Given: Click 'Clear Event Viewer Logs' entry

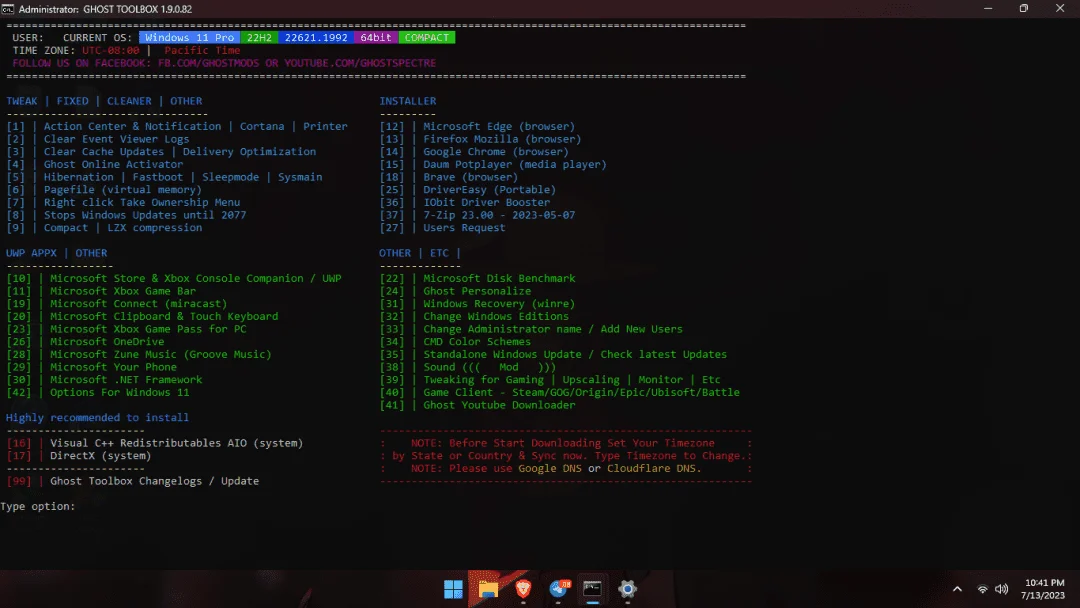Looking at the screenshot, I should [x=98, y=139].
